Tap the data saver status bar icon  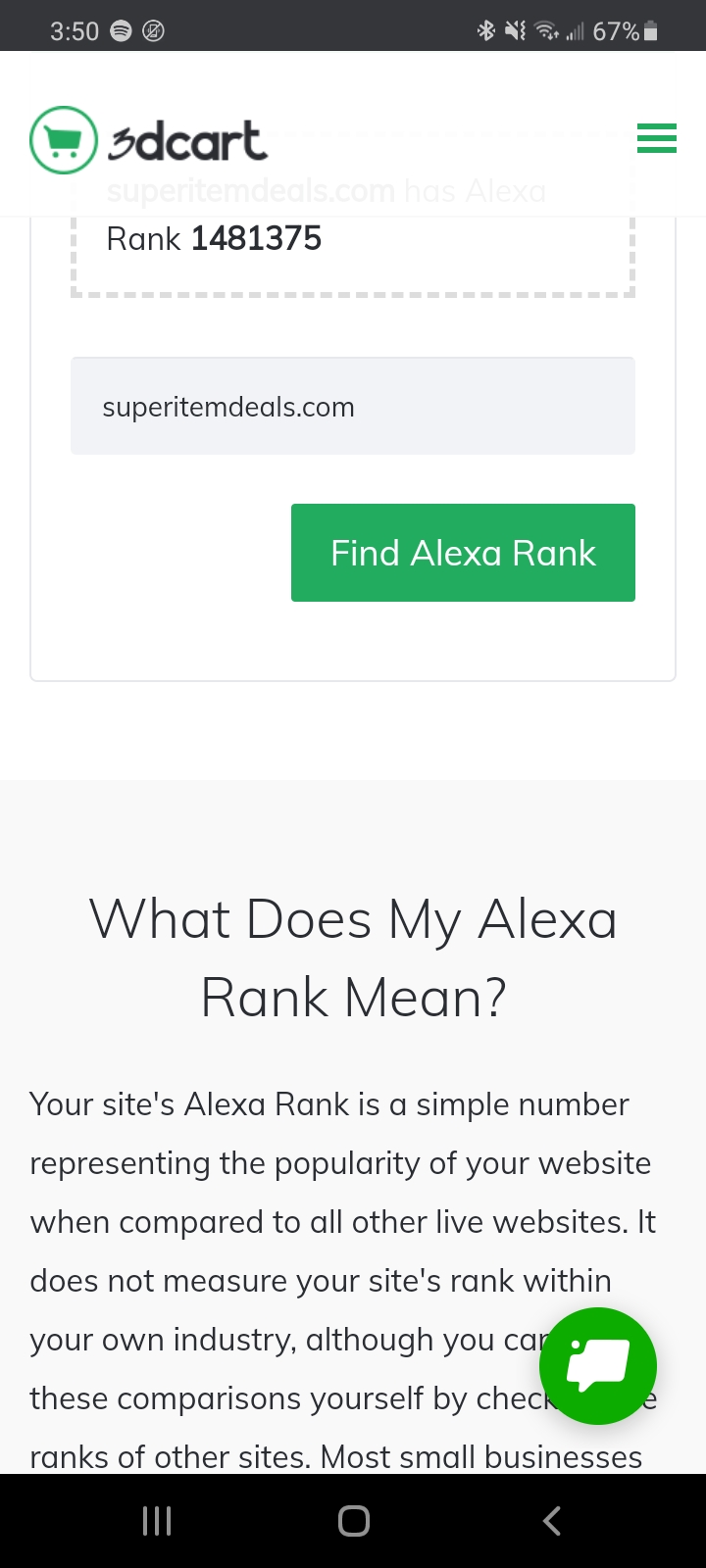tap(153, 30)
